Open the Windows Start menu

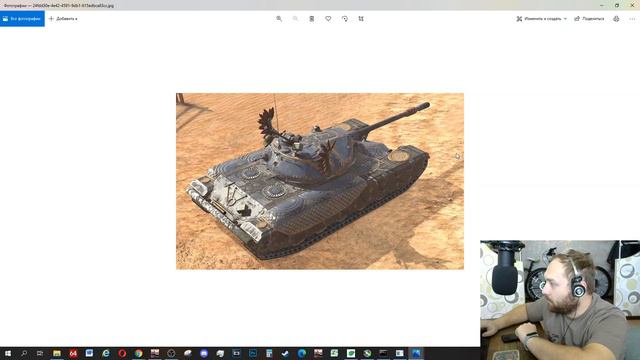(x=8, y=353)
